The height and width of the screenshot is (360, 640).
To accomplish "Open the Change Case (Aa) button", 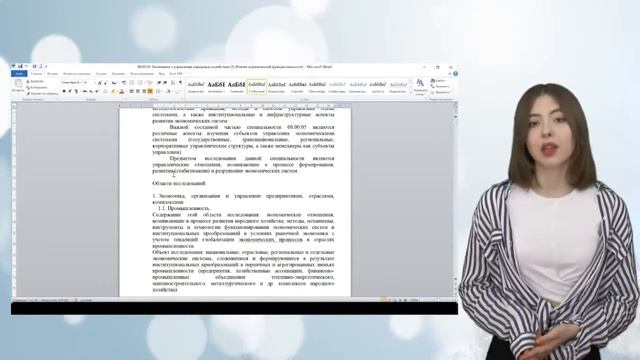I will [x=114, y=83].
